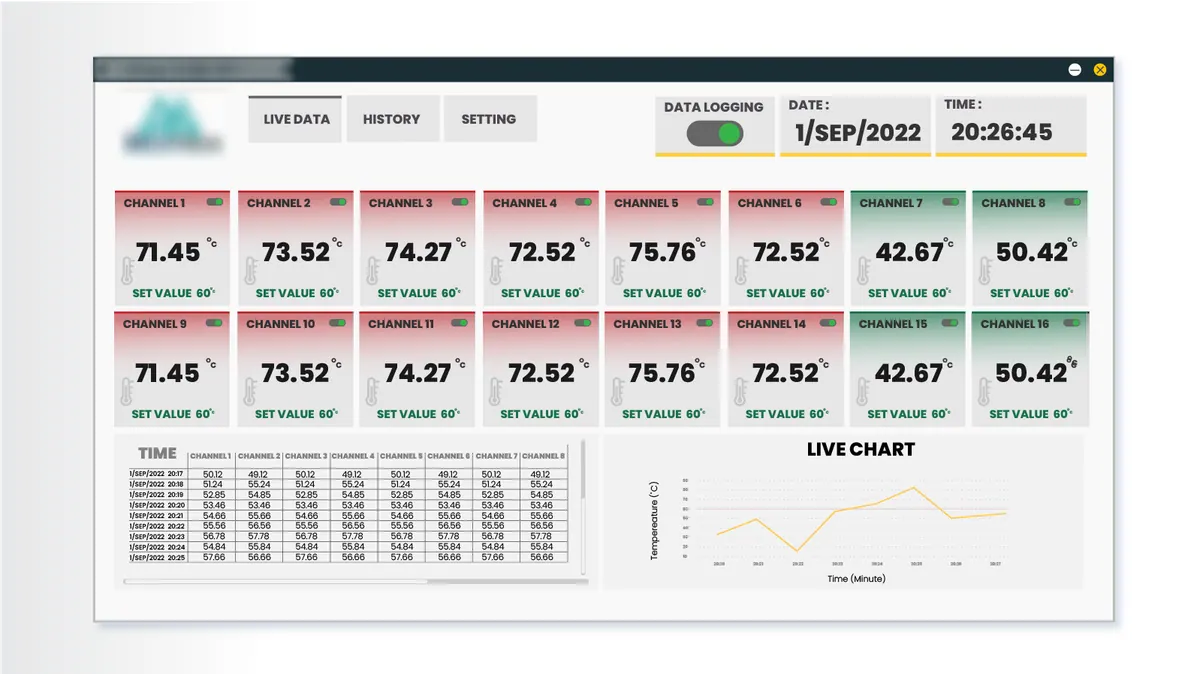Click Channel 5 reading 75.76
Screen dimensions: 1200x674
pyautogui.click(x=663, y=253)
